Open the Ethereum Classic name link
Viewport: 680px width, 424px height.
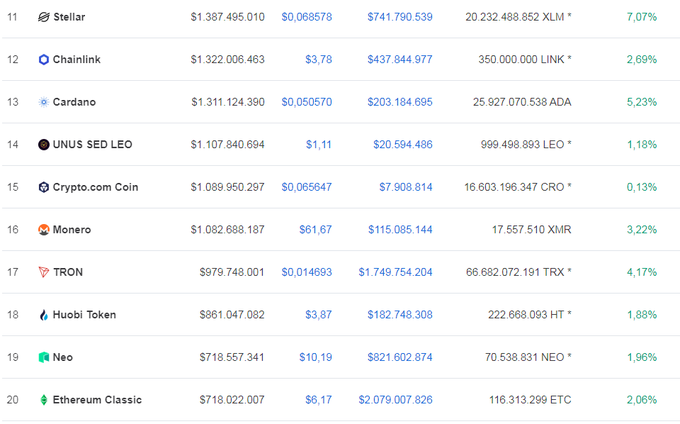(97, 400)
